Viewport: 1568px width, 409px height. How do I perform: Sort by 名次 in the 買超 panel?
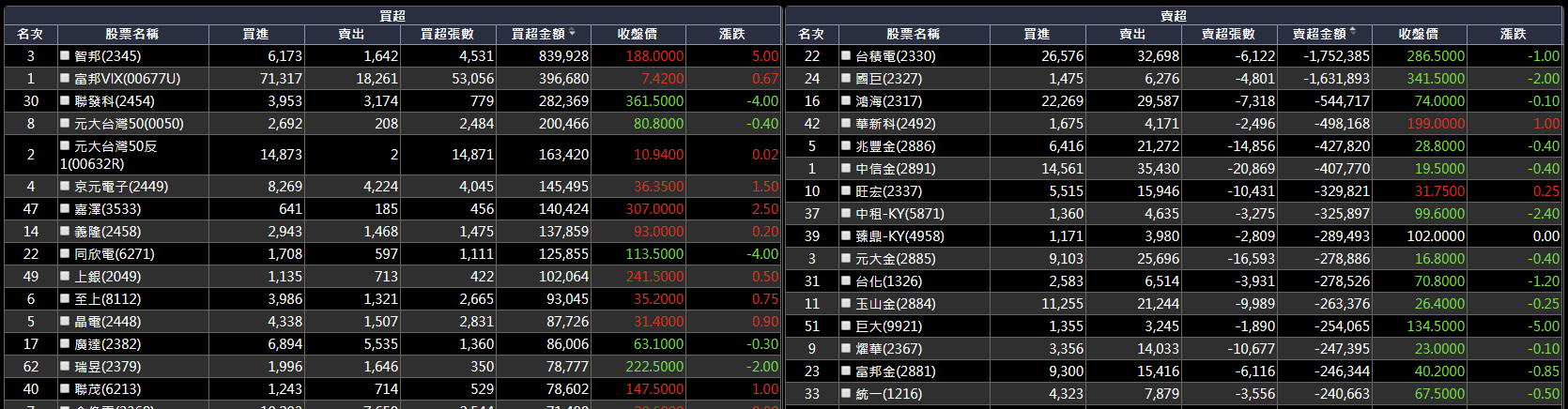point(30,34)
